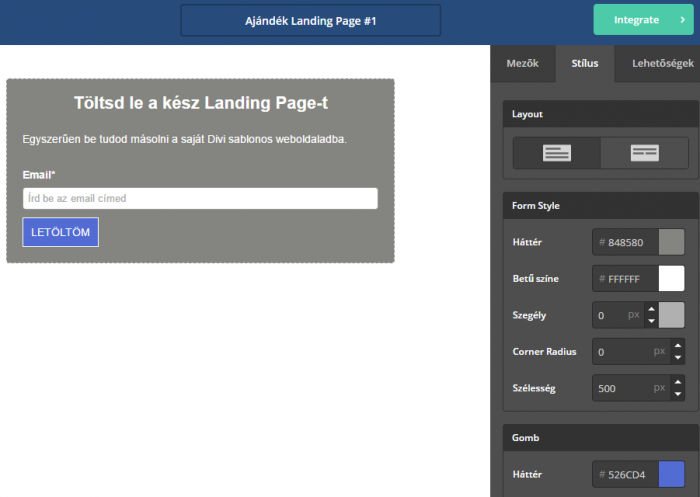This screenshot has width=700, height=497.
Task: Increase the Szélesség width value
Action: tap(678, 381)
